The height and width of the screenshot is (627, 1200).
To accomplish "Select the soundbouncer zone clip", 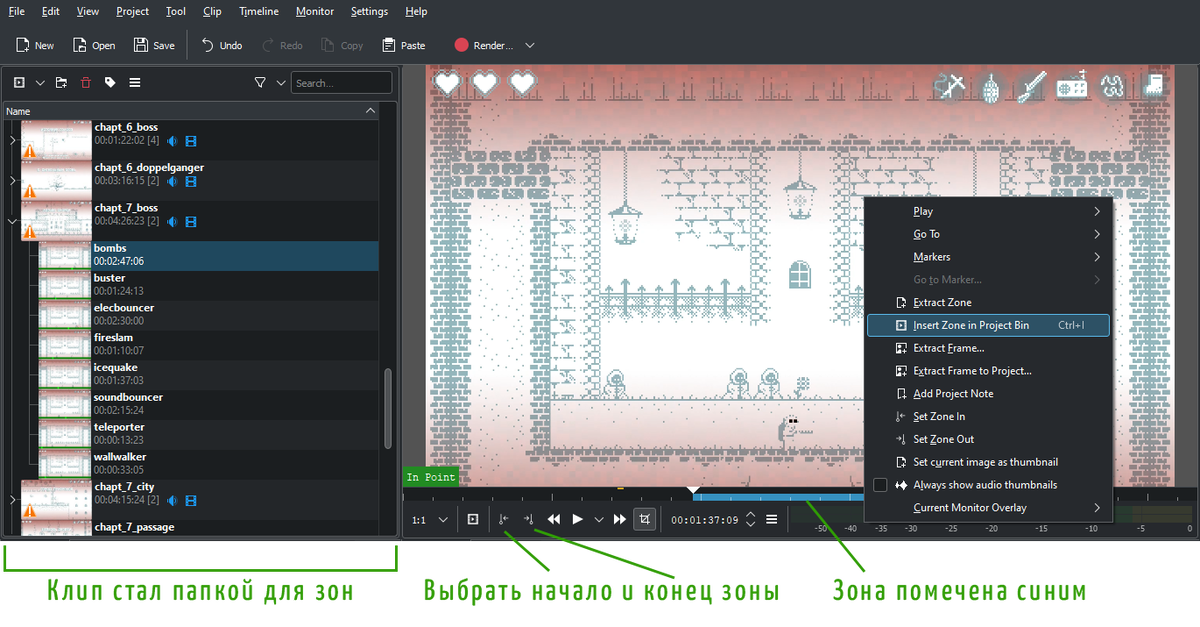I will tap(208, 405).
